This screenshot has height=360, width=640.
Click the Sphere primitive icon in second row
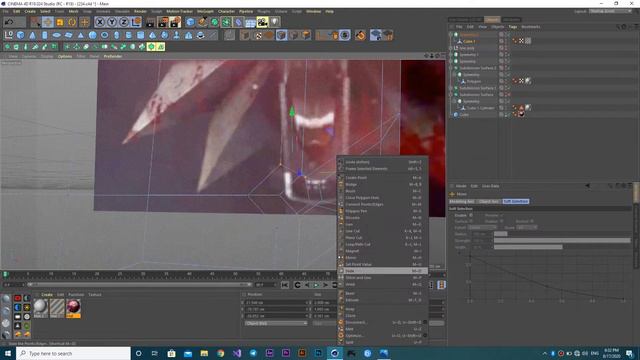click(93, 35)
